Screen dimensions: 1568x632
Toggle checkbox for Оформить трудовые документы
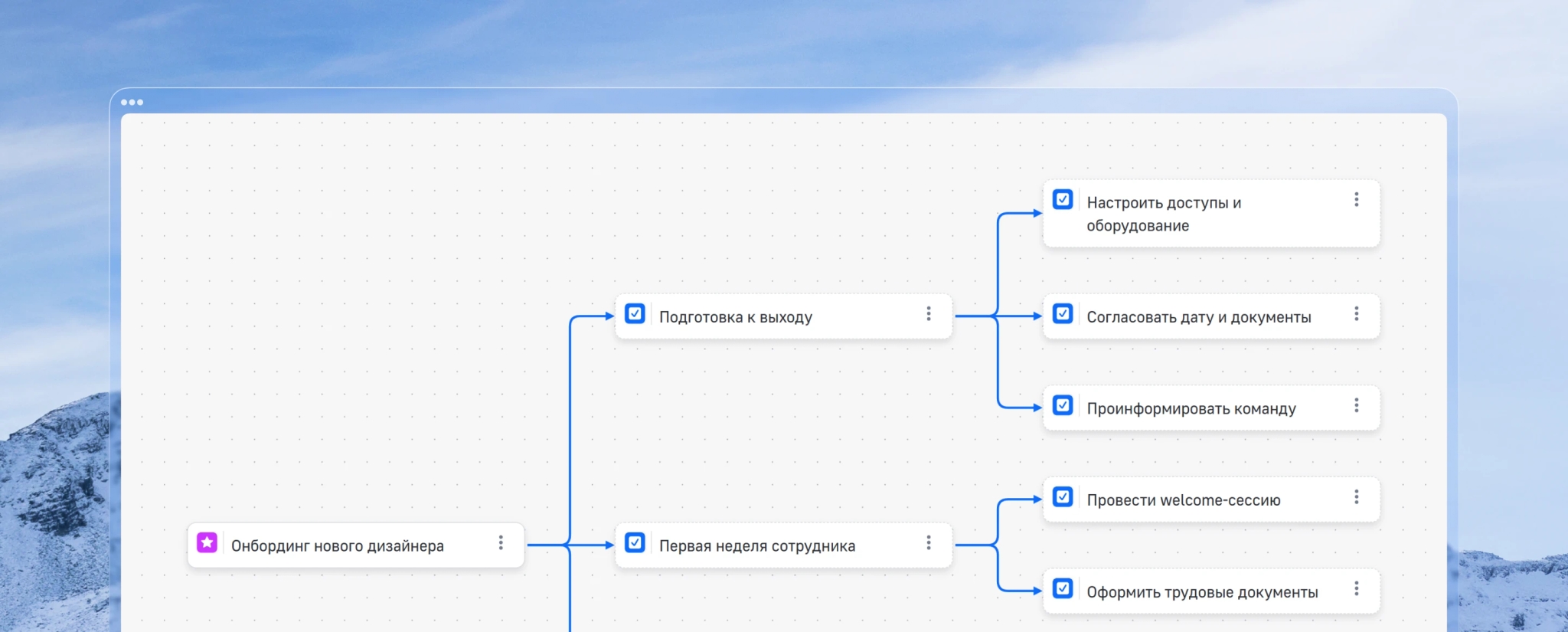(1063, 588)
